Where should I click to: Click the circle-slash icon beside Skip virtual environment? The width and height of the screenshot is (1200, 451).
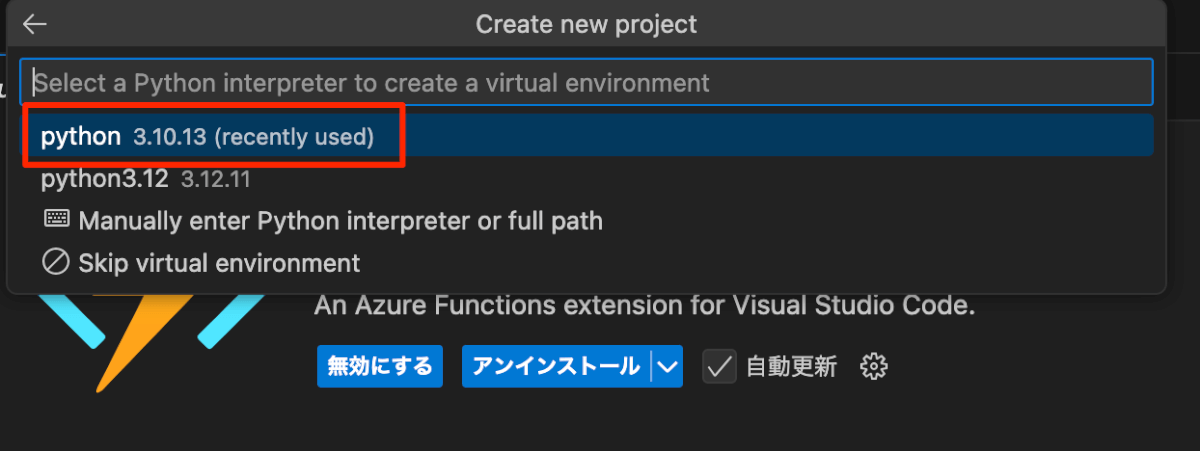[x=56, y=263]
